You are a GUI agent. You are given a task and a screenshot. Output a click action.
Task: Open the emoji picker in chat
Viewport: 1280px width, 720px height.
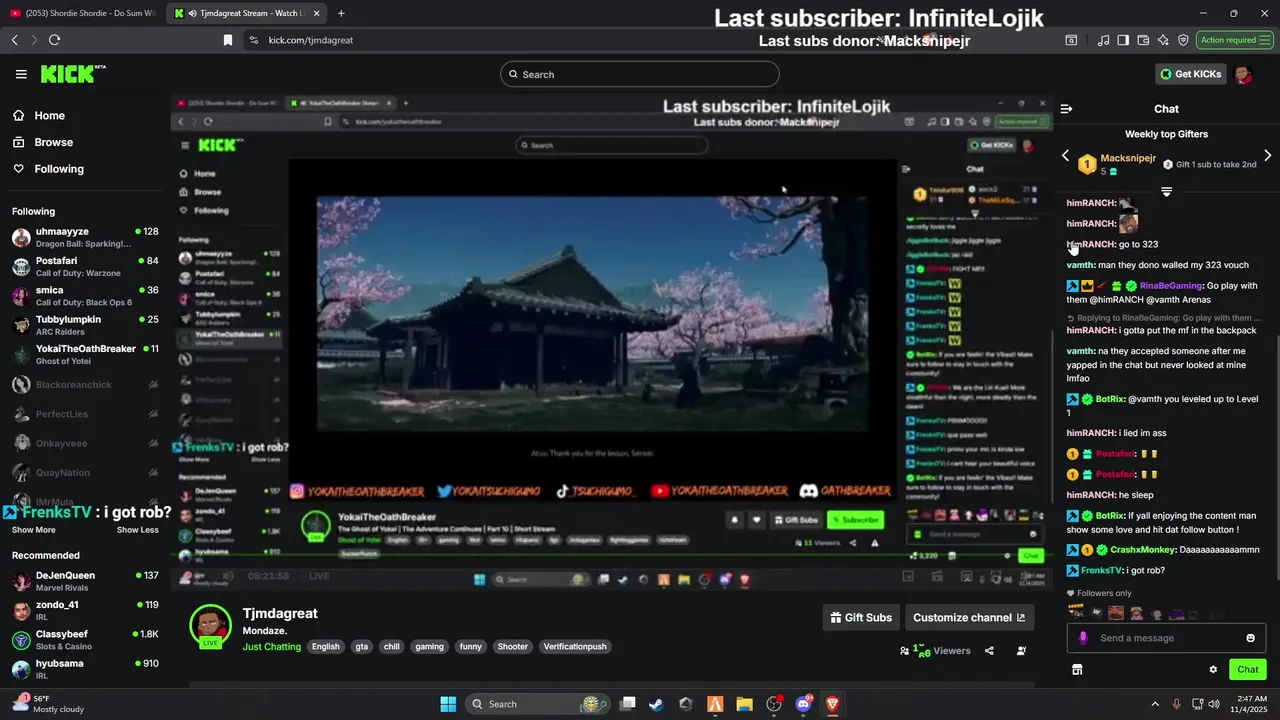(x=1250, y=638)
